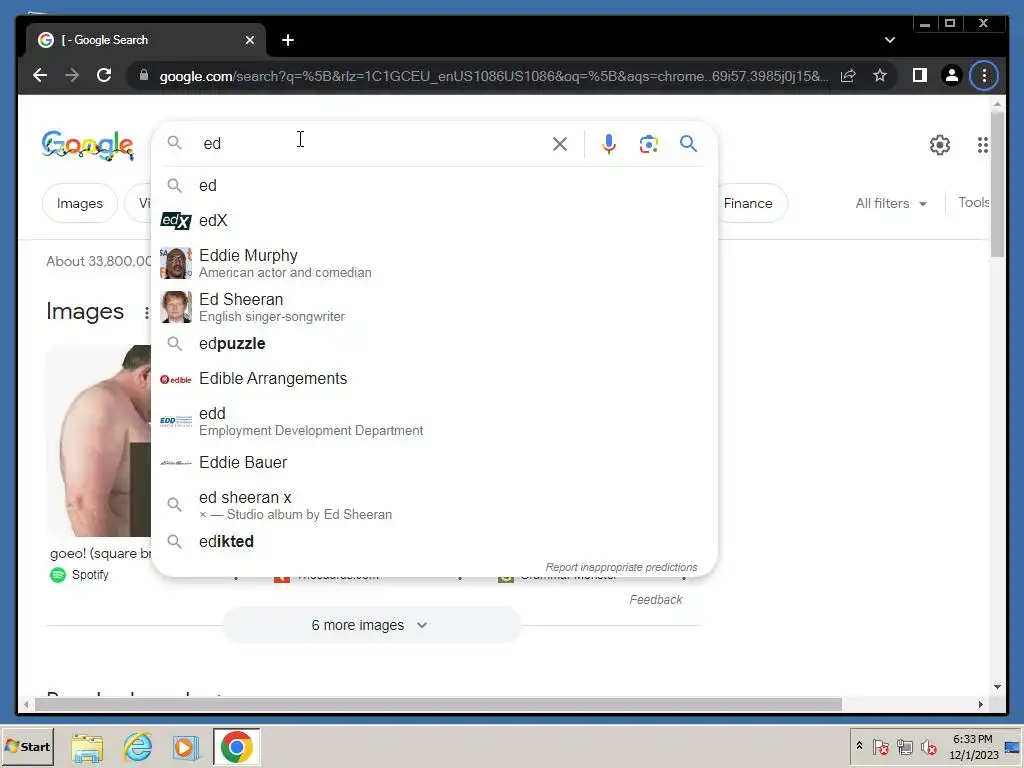The width and height of the screenshot is (1024, 768).
Task: Click the browser back arrow
Action: tap(40, 75)
